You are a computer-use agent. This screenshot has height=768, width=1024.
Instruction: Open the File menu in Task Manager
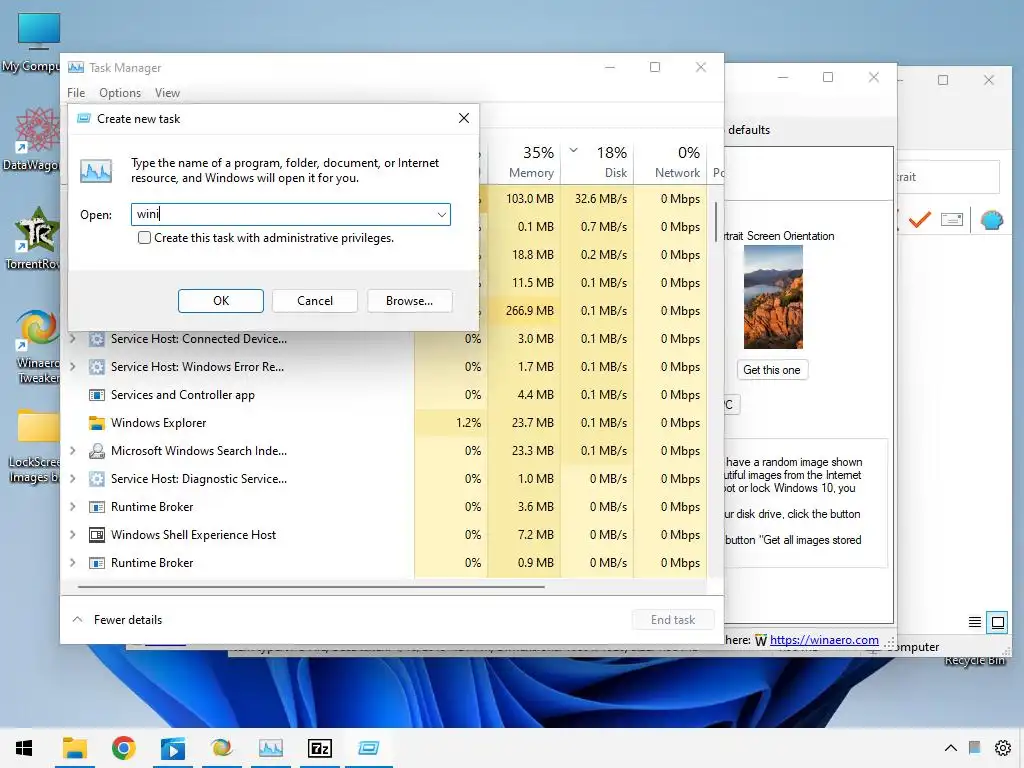pyautogui.click(x=76, y=93)
